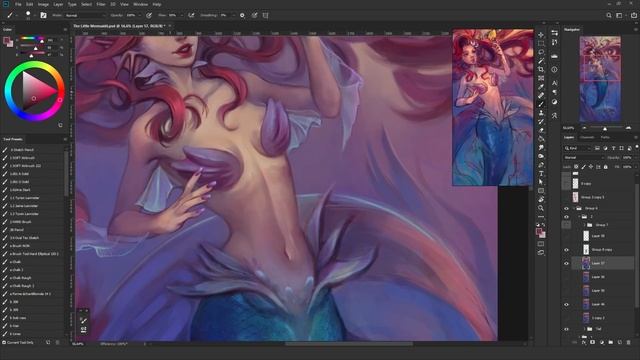Select the Hand tool

pos(541,200)
